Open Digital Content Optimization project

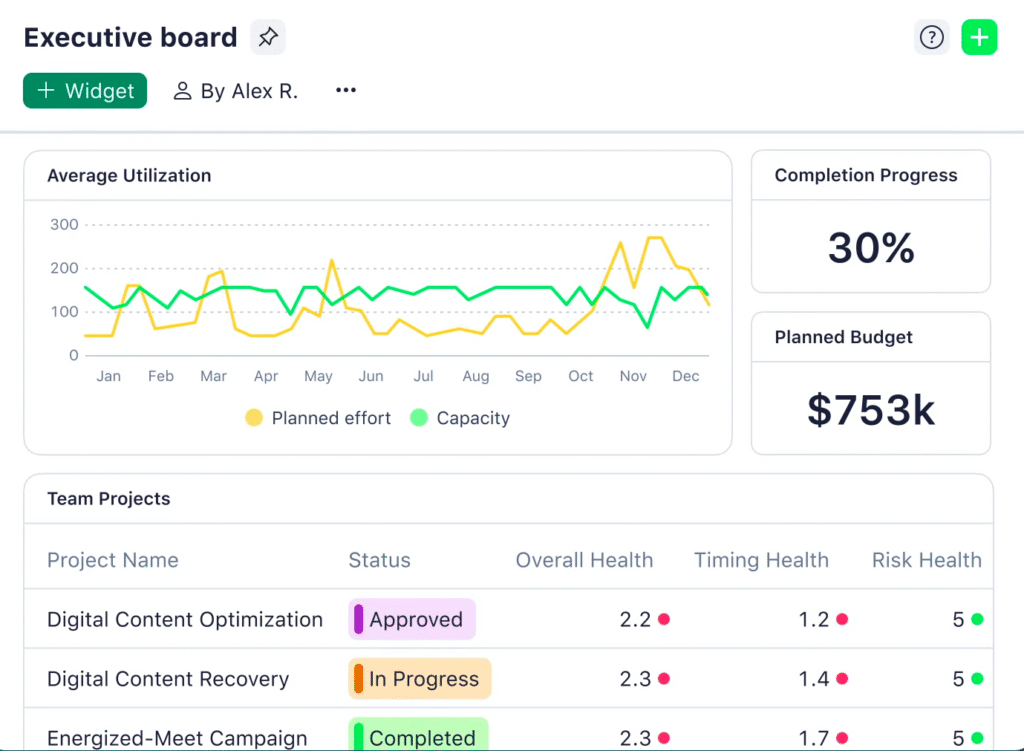tap(185, 620)
